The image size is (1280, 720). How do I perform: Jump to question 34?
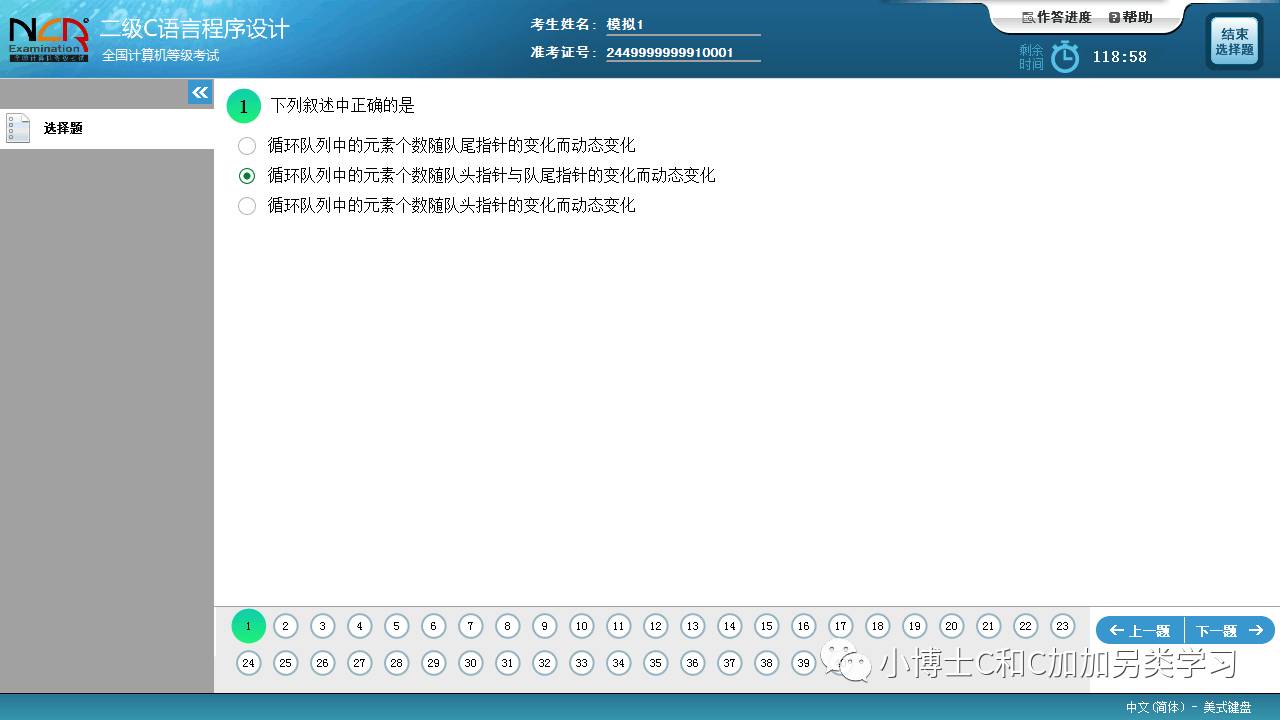[618, 663]
